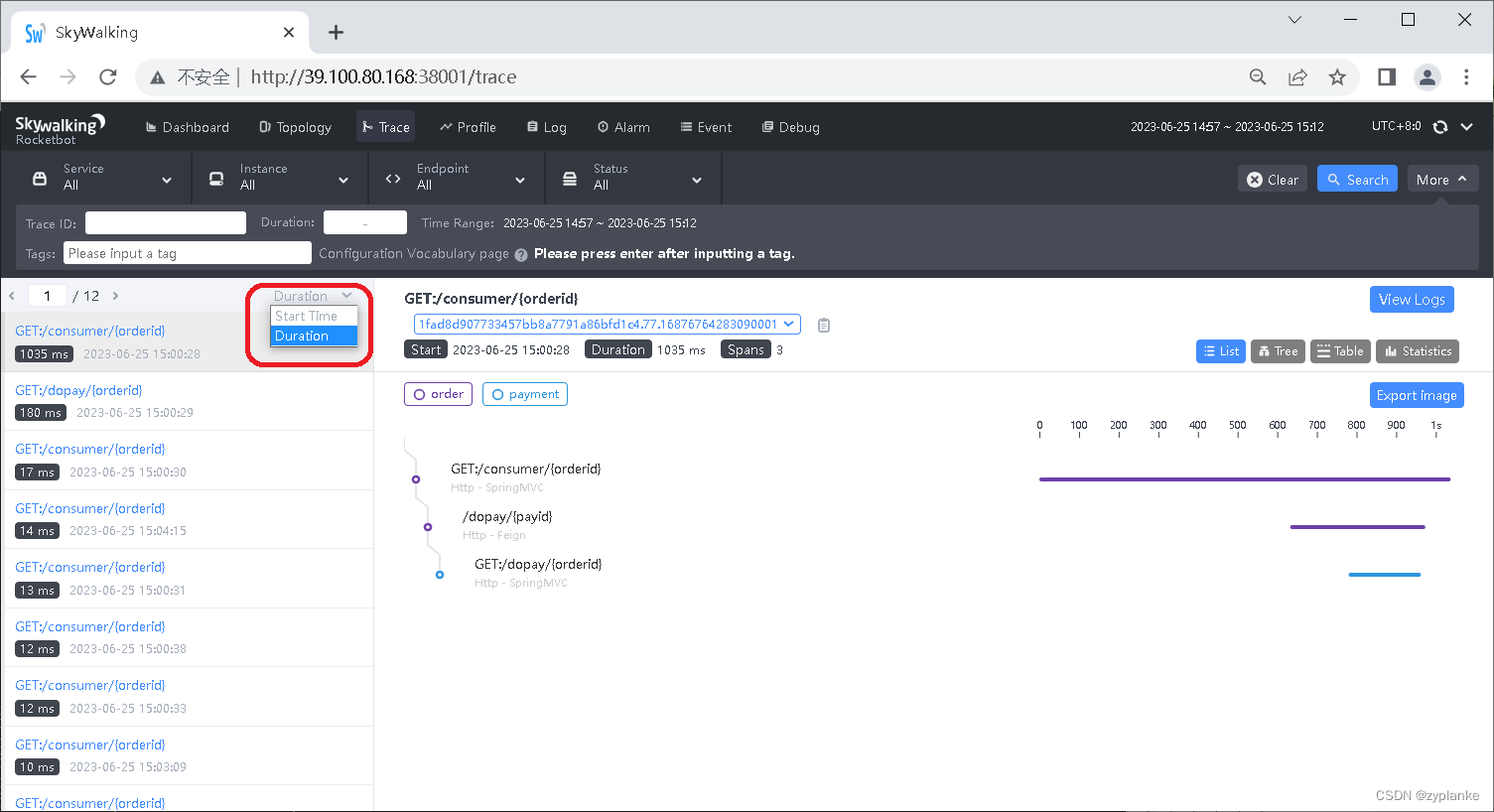
Task: Copy the trace ID using clipboard icon
Action: (823, 324)
